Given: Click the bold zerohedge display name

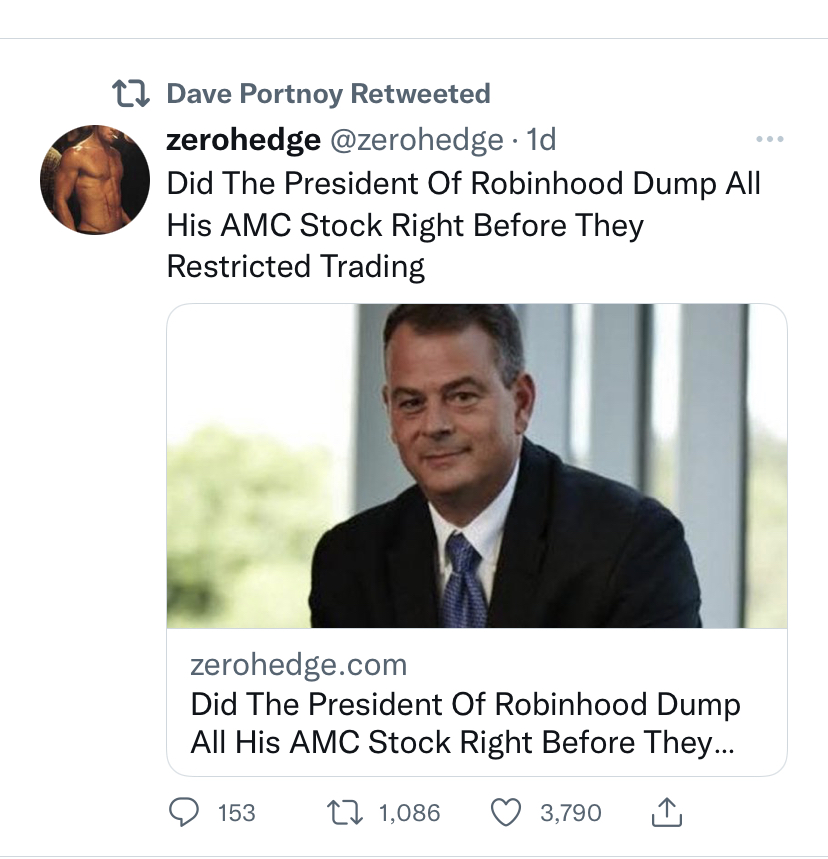Looking at the screenshot, I should (243, 141).
